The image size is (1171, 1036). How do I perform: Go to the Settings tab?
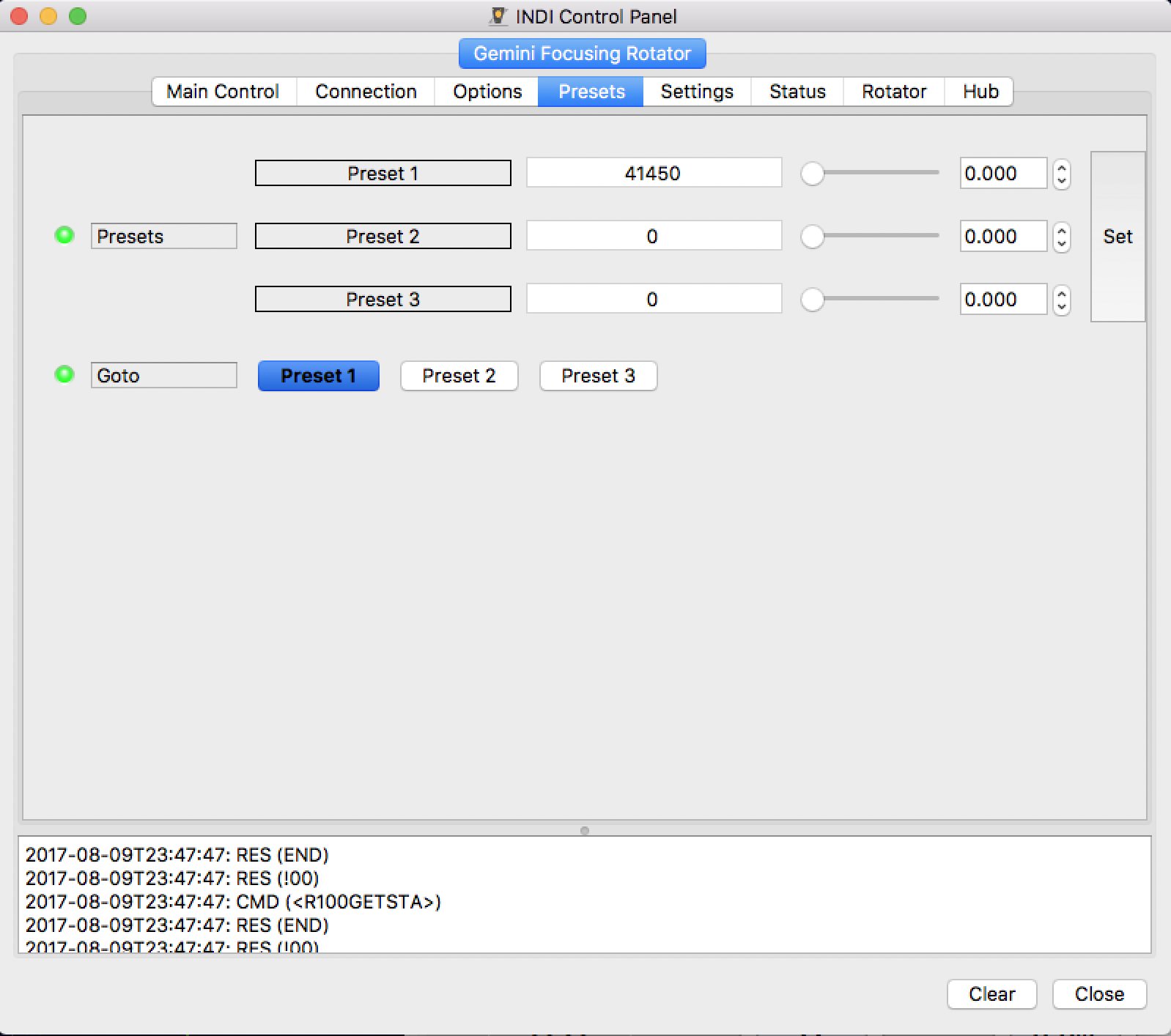(x=697, y=92)
